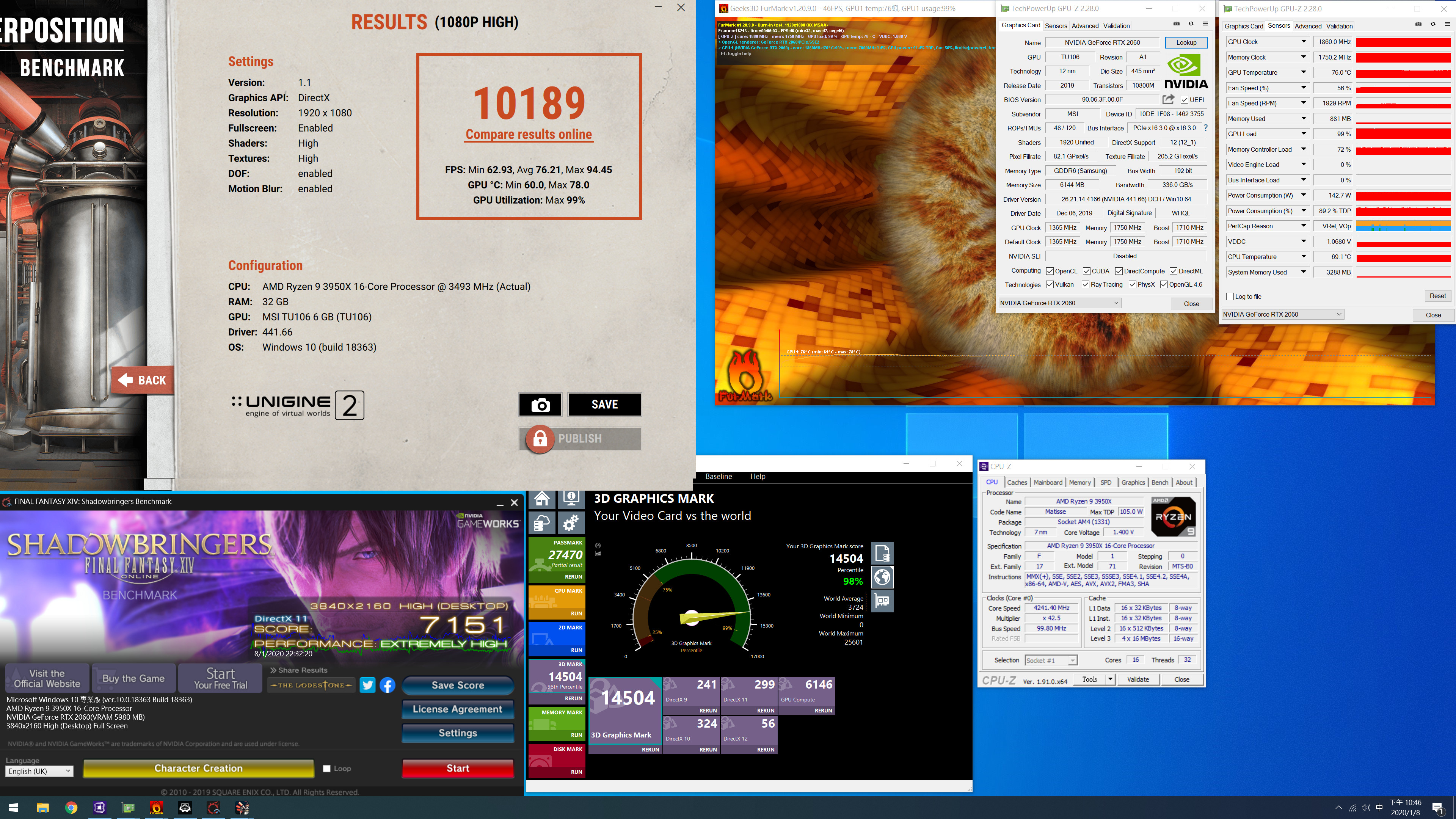1456x819 pixels.
Task: Click Save Score in FFXIV benchmark
Action: (458, 685)
